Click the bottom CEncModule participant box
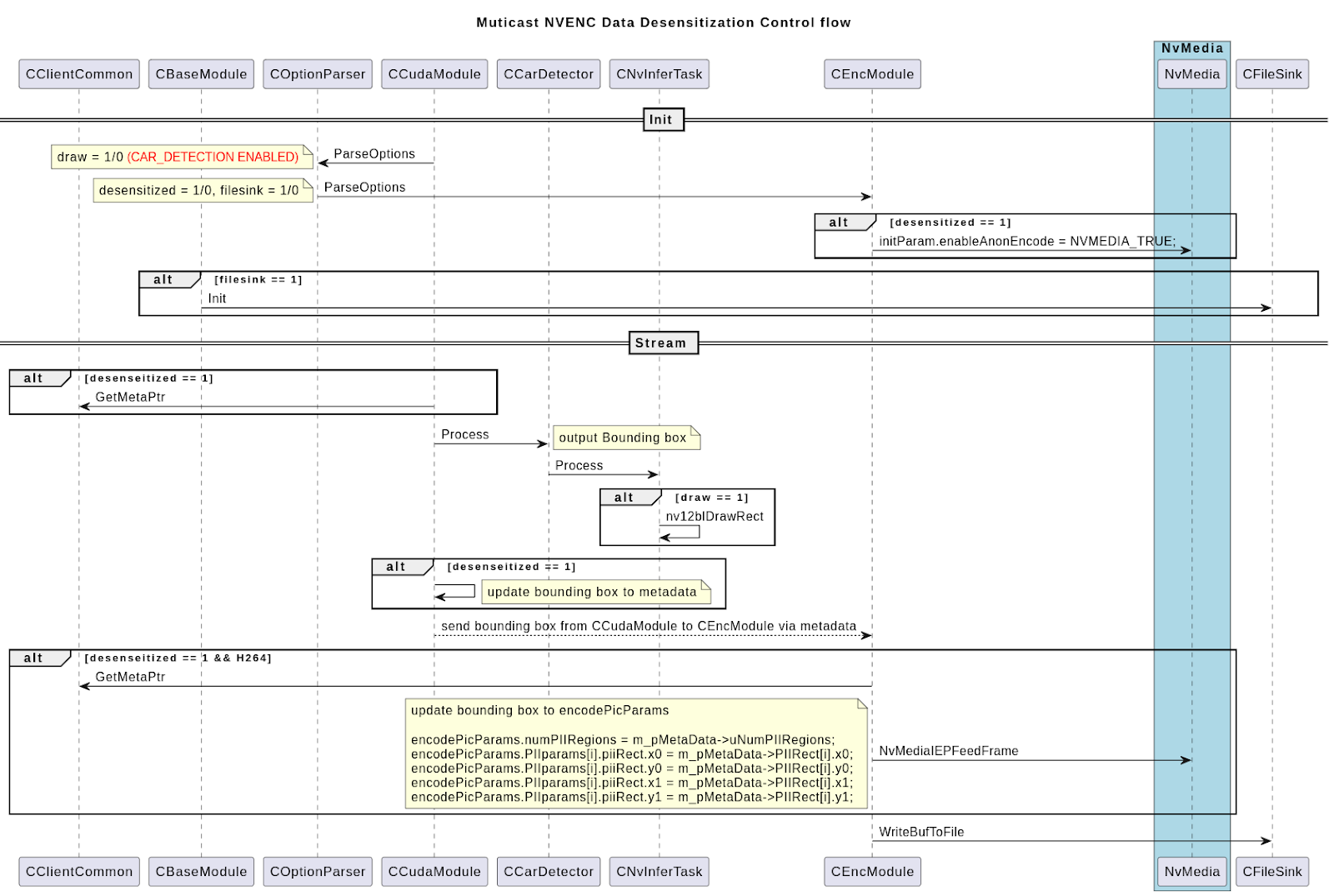 [872, 872]
